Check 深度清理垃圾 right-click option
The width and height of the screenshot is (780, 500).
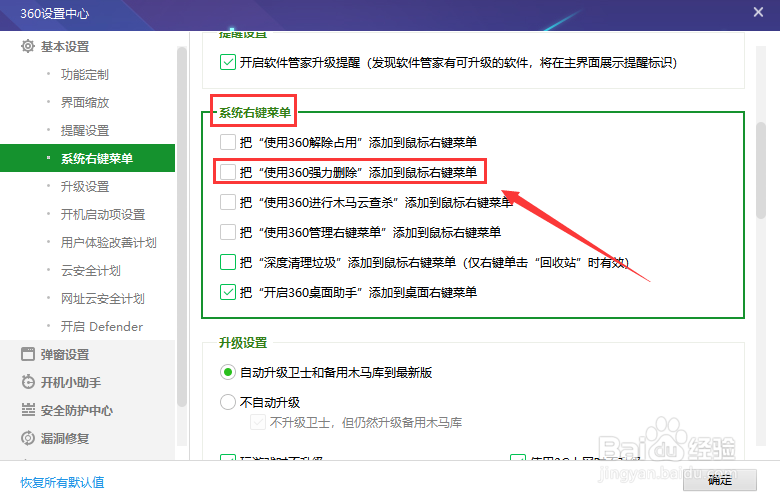(228, 262)
